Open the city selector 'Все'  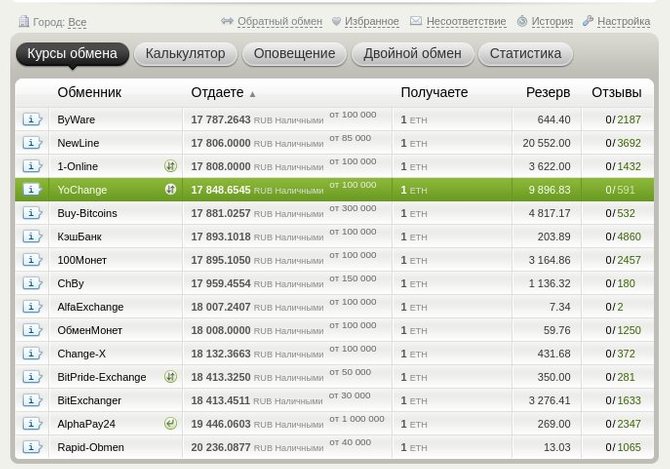[x=77, y=22]
